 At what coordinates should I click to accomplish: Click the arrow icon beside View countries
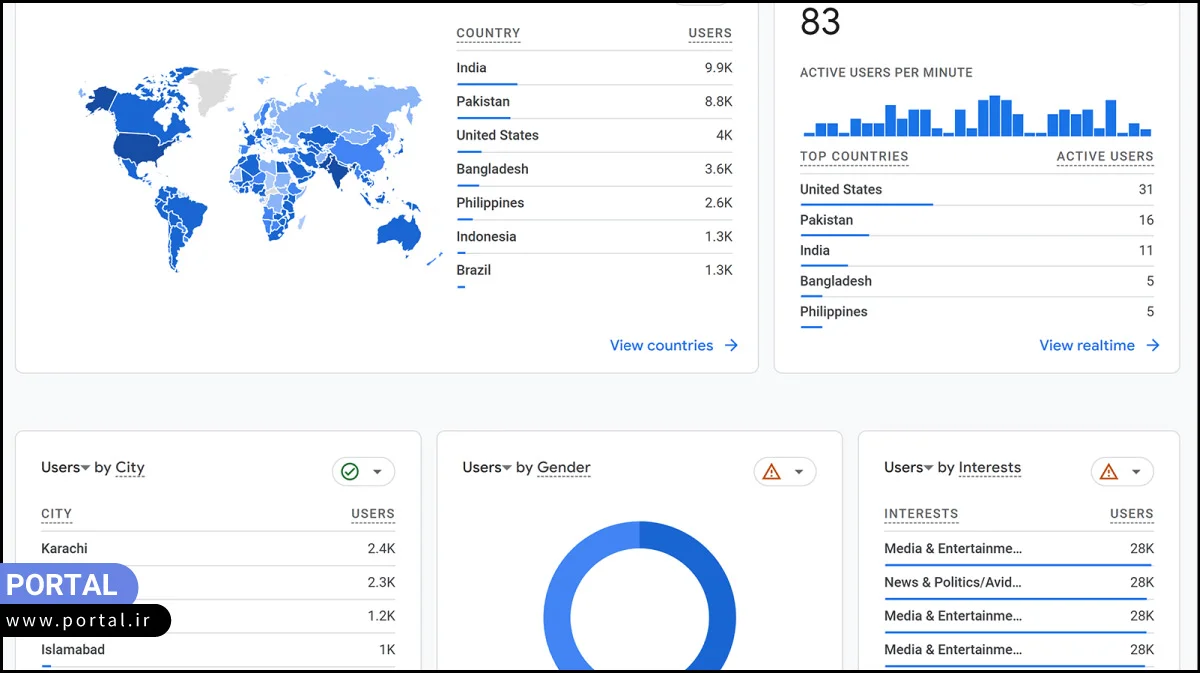tap(731, 345)
